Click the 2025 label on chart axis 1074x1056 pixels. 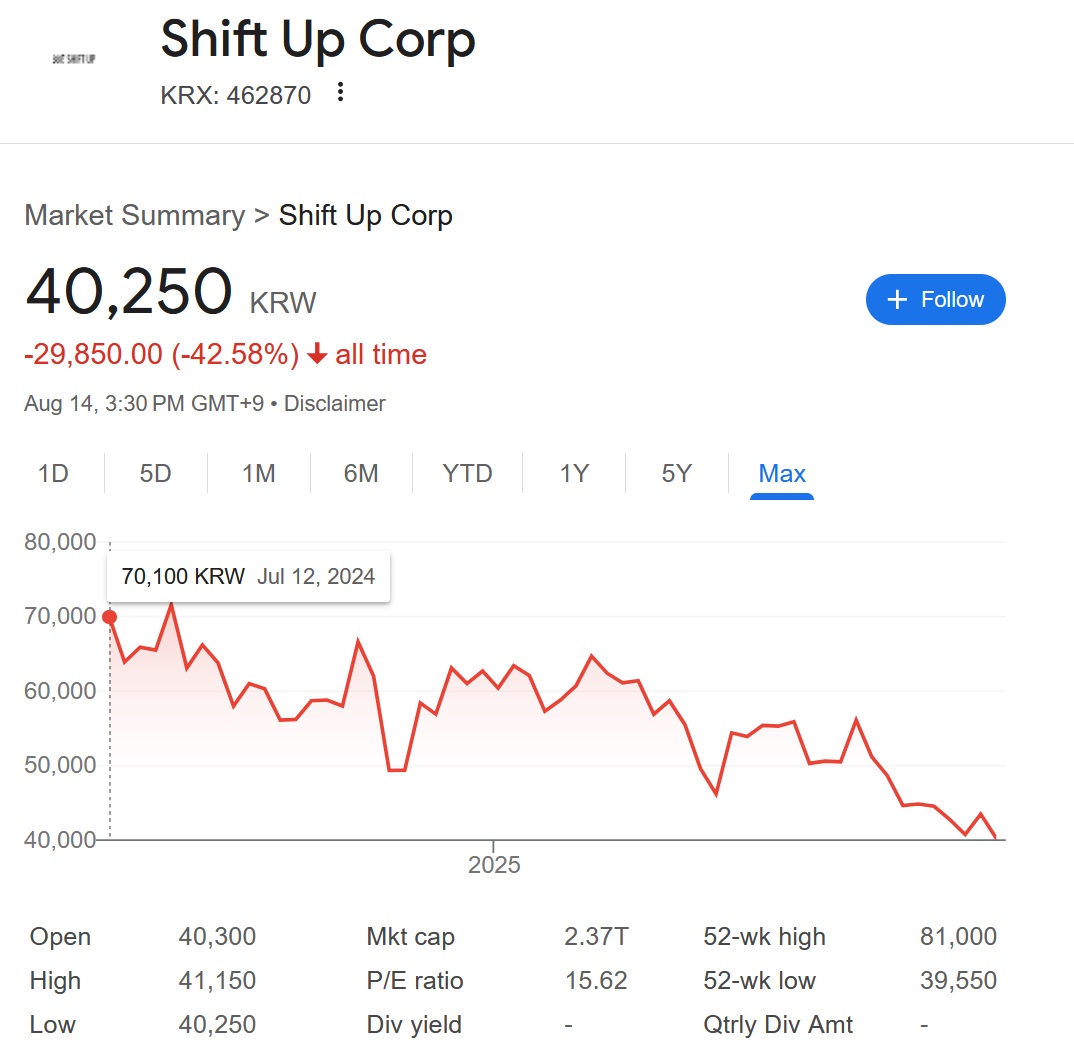click(x=494, y=864)
